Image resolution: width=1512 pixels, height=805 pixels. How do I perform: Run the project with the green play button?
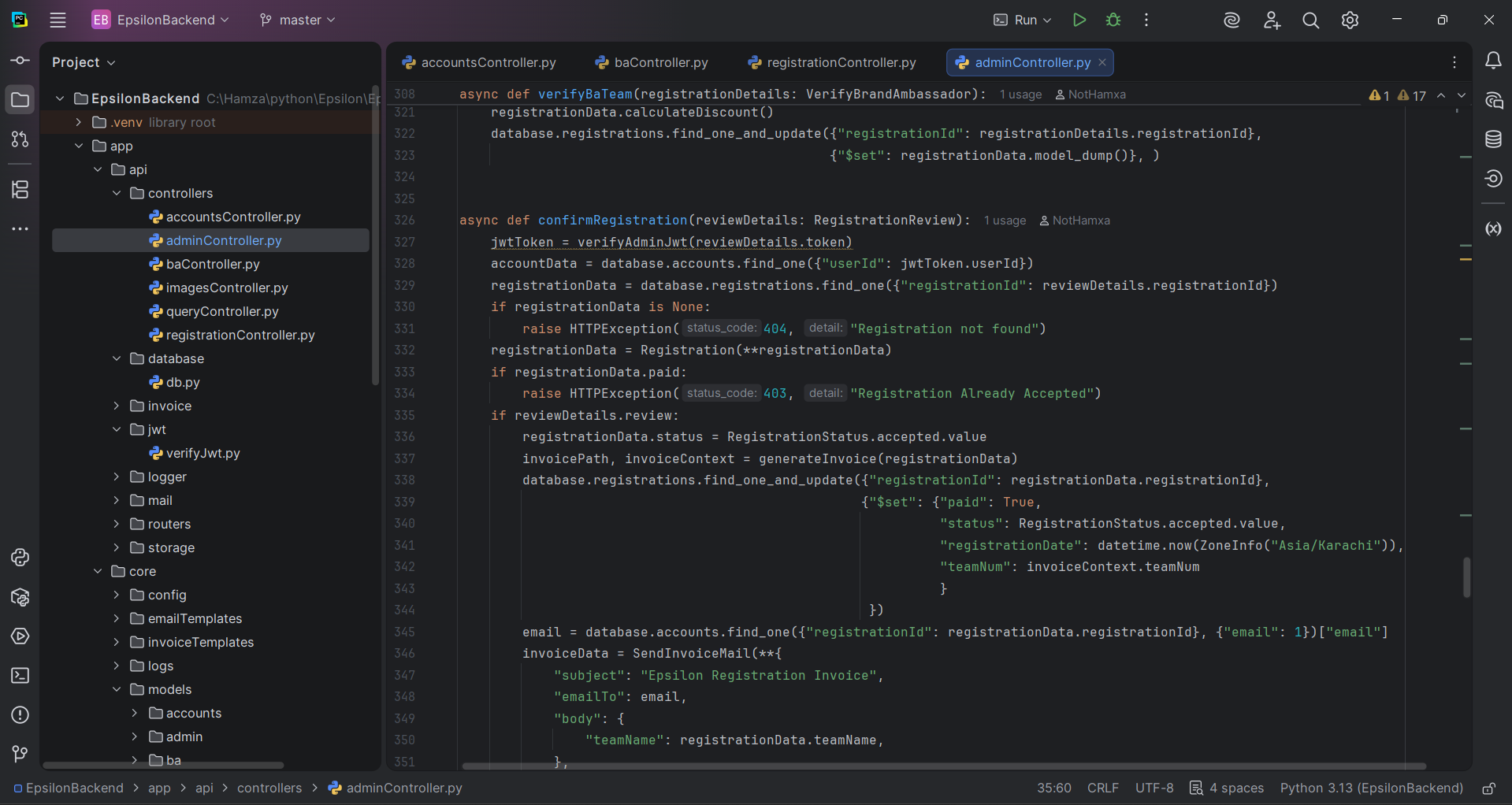[1079, 20]
